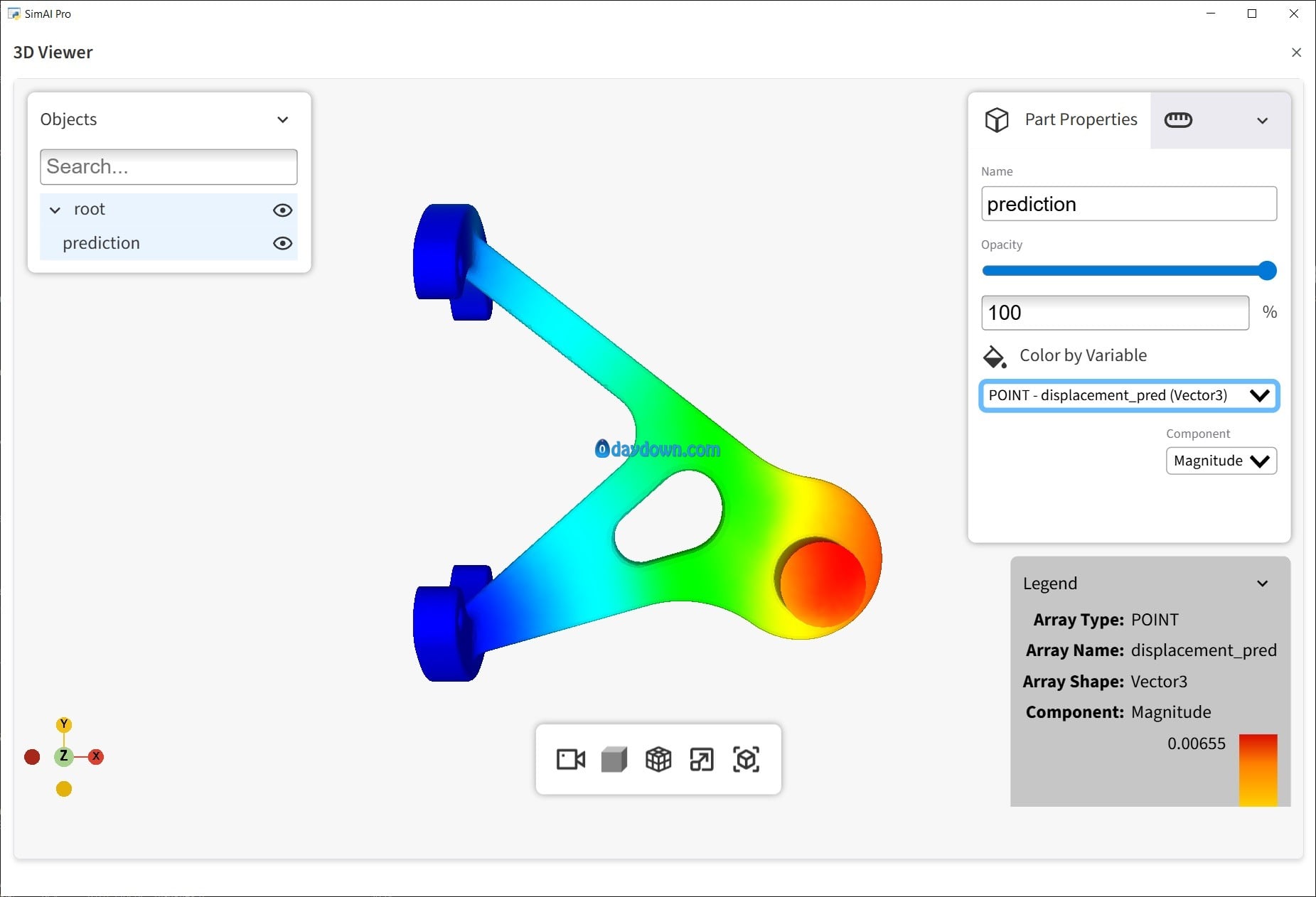Click the red X axis gizmo handle

pyautogui.click(x=96, y=756)
